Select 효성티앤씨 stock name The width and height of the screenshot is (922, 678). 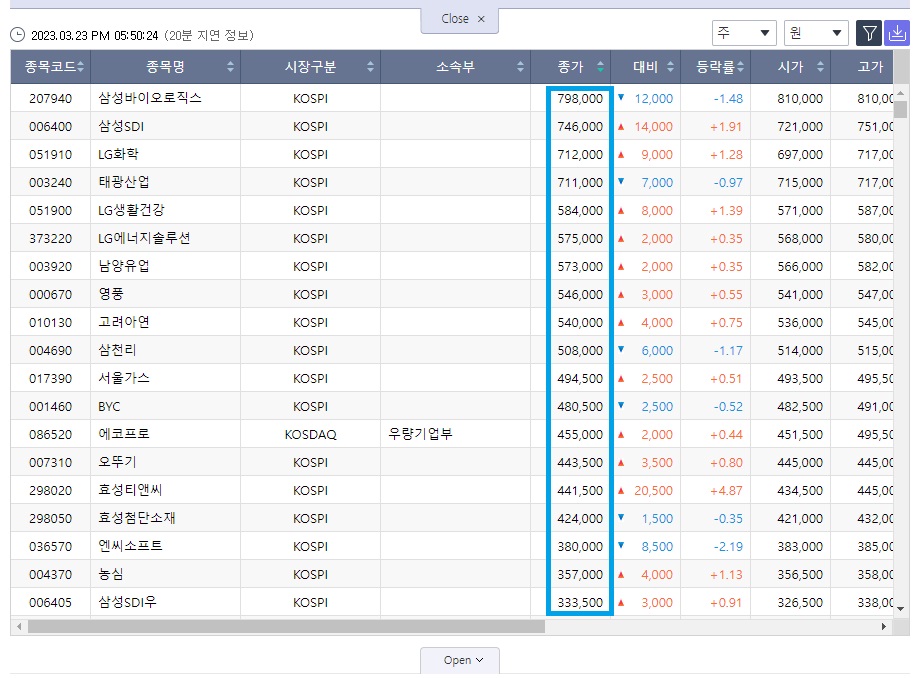[x=130, y=490]
